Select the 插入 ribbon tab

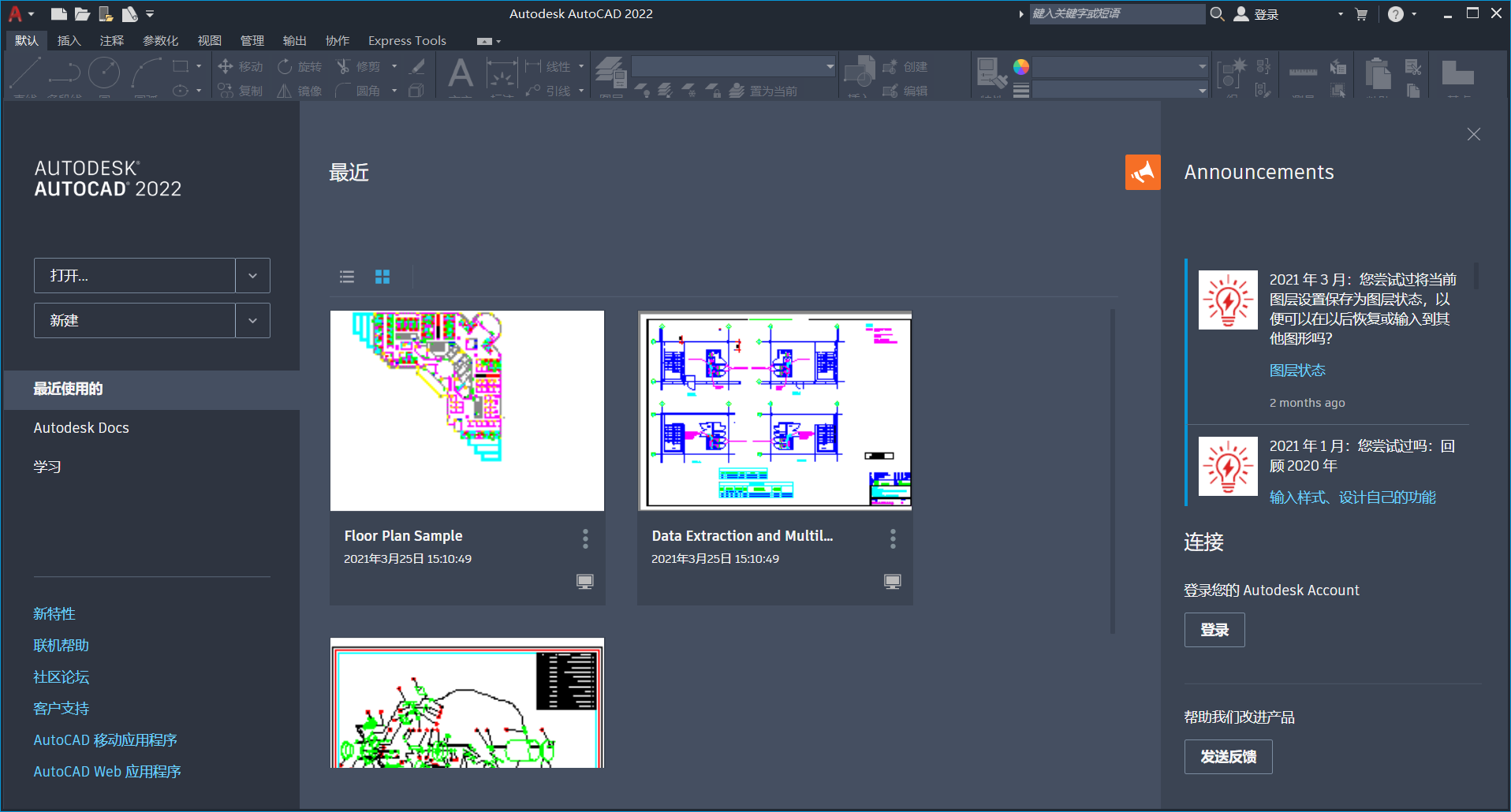click(69, 40)
